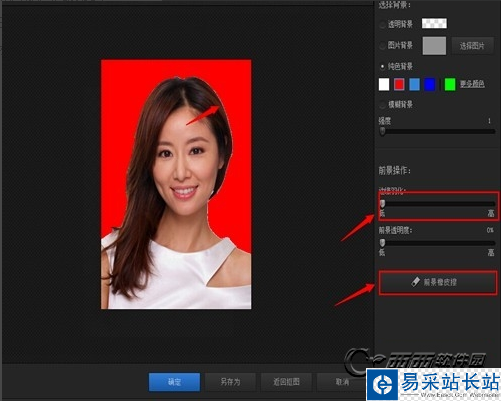Select the solid color background radio option
Image resolution: width=501 pixels, height=401 pixels.
pyautogui.click(x=382, y=67)
